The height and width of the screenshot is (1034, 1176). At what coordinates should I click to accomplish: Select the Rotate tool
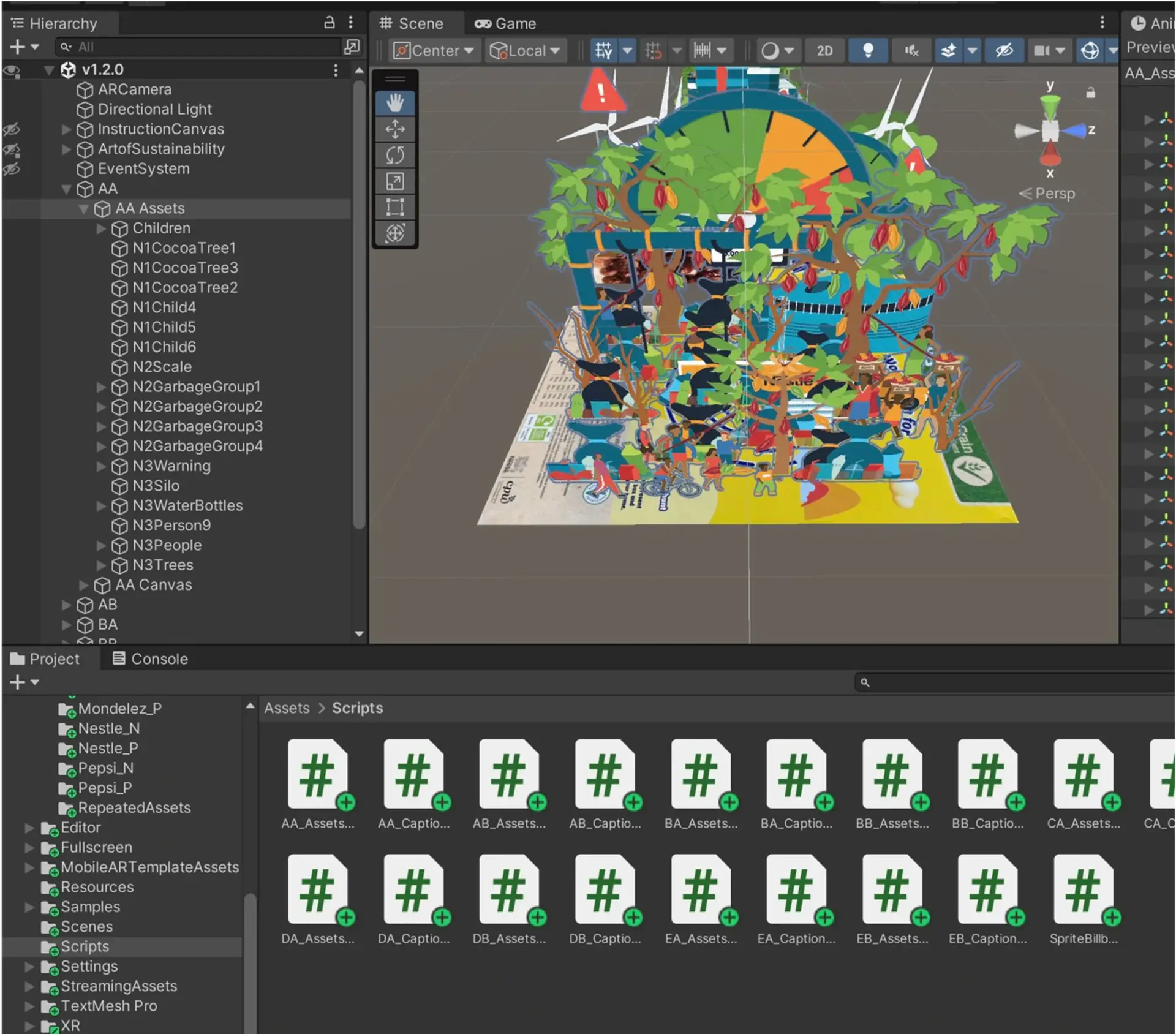click(x=395, y=155)
